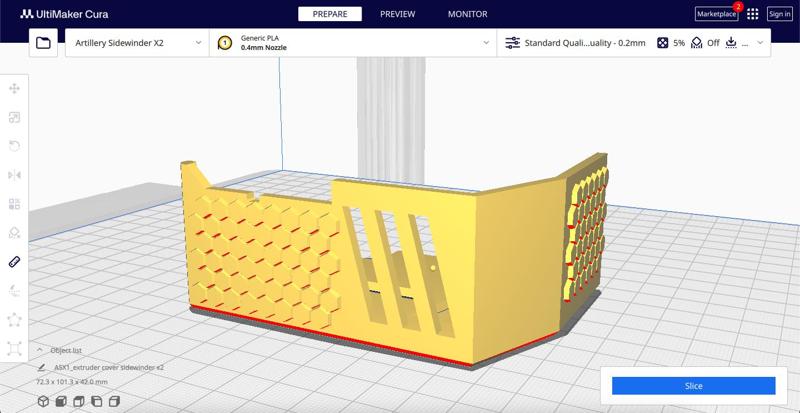
Task: Switch to the MONITOR stage
Action: [467, 14]
